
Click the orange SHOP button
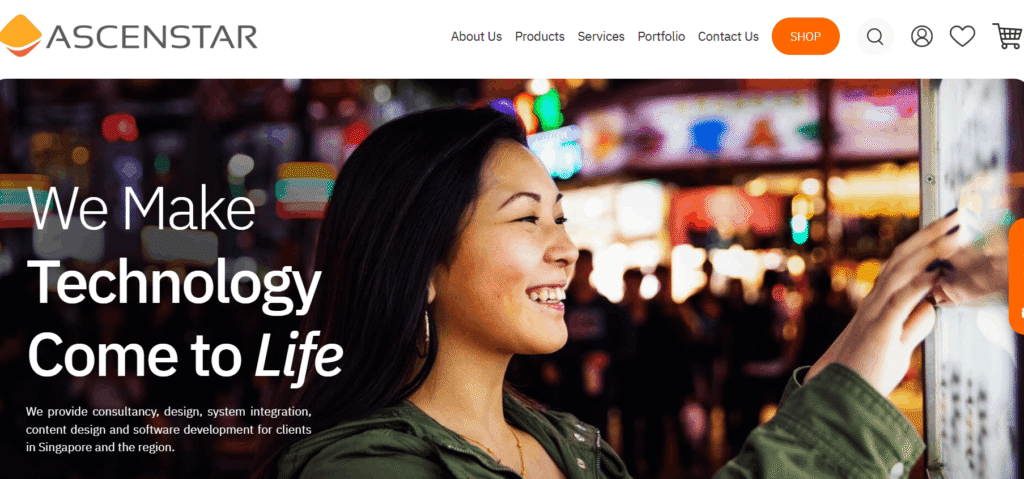pos(805,37)
